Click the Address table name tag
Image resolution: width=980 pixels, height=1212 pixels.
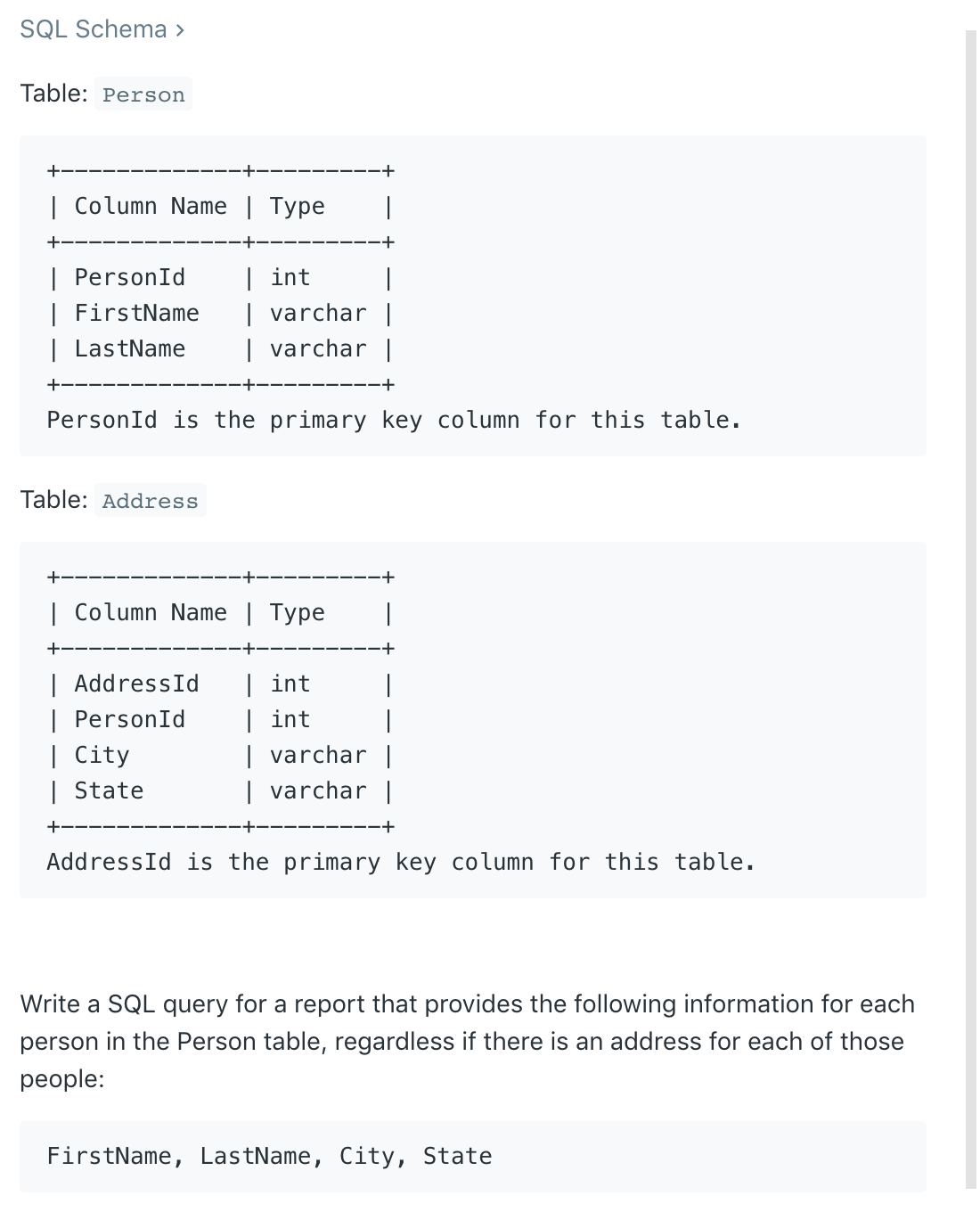click(151, 501)
